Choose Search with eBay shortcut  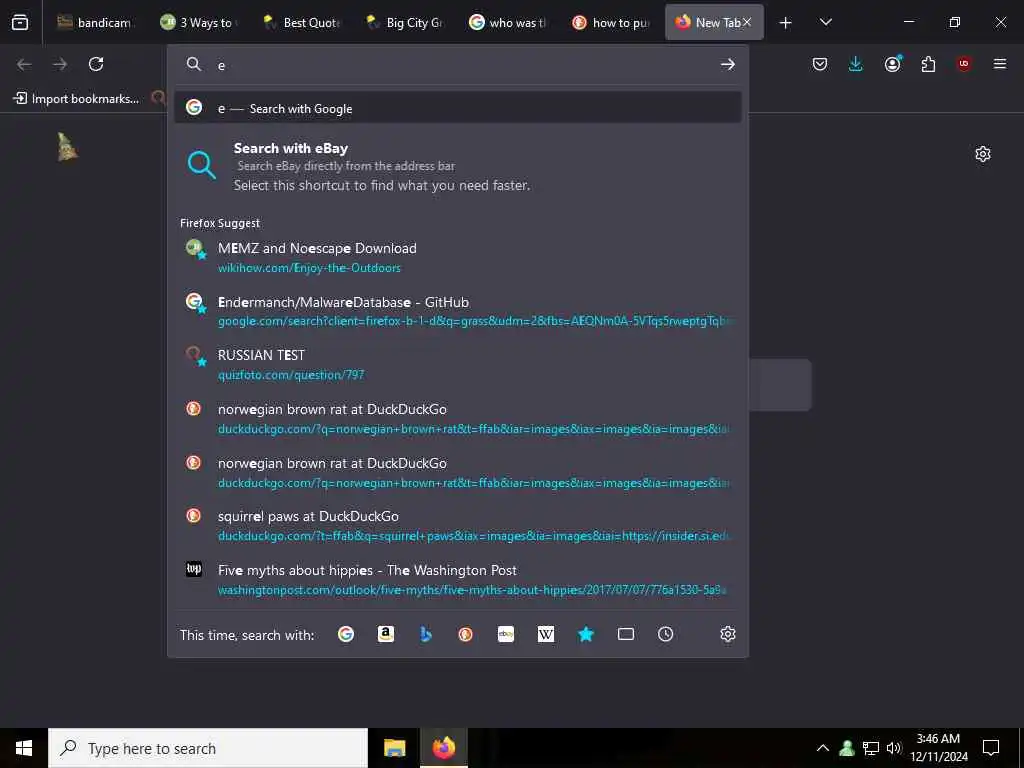pos(458,167)
